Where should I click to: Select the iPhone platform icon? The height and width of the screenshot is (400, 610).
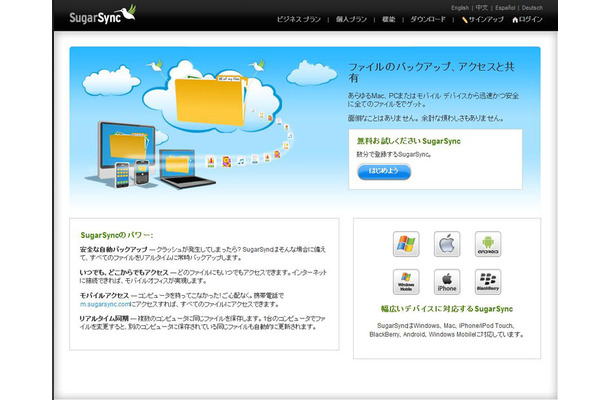point(447,282)
